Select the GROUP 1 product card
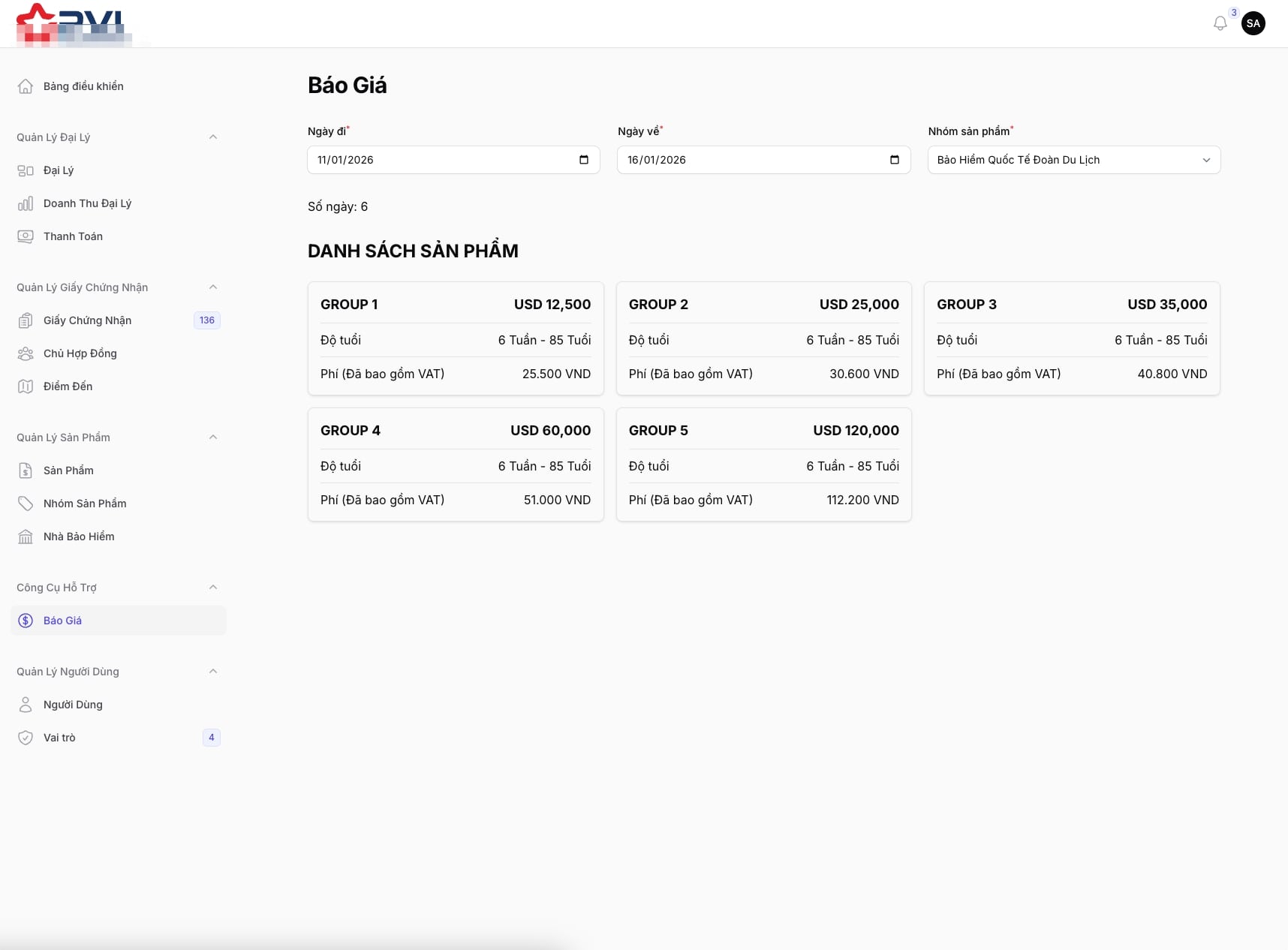This screenshot has height=950, width=1288. pos(456,338)
